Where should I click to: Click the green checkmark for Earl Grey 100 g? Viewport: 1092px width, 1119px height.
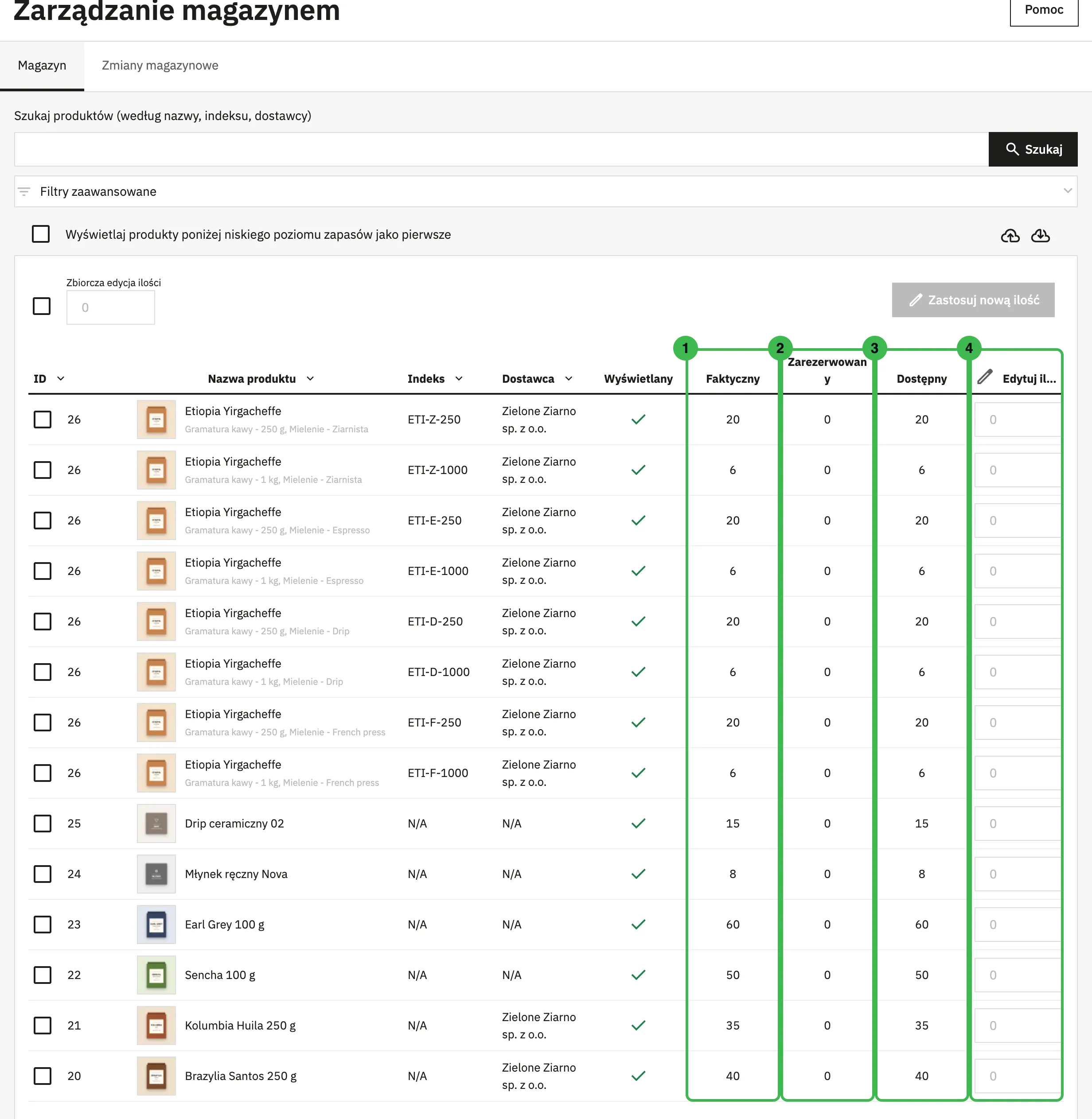tap(638, 924)
